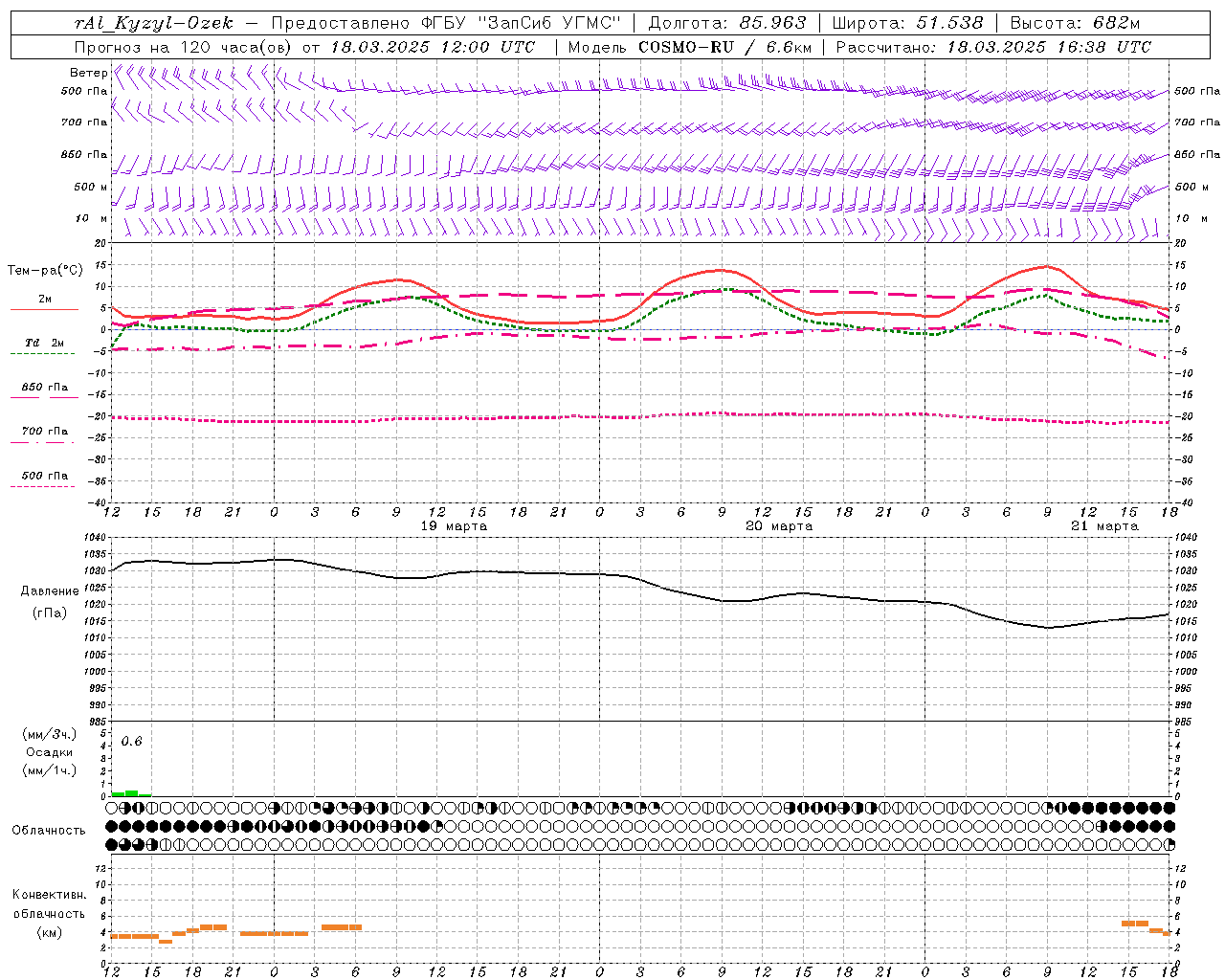Click the Ветер section label
1225x980 pixels.
pos(88,73)
